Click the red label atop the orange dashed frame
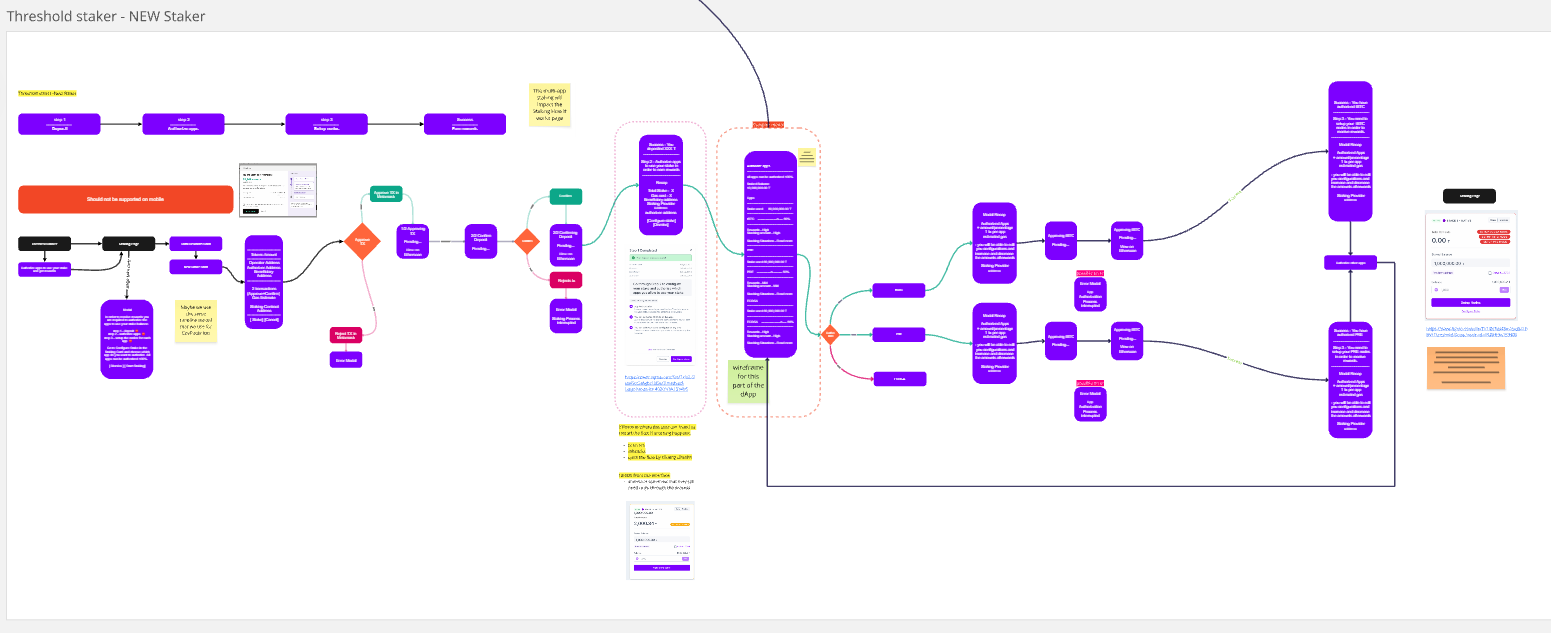Image resolution: width=1551 pixels, height=633 pixels. pos(768,124)
